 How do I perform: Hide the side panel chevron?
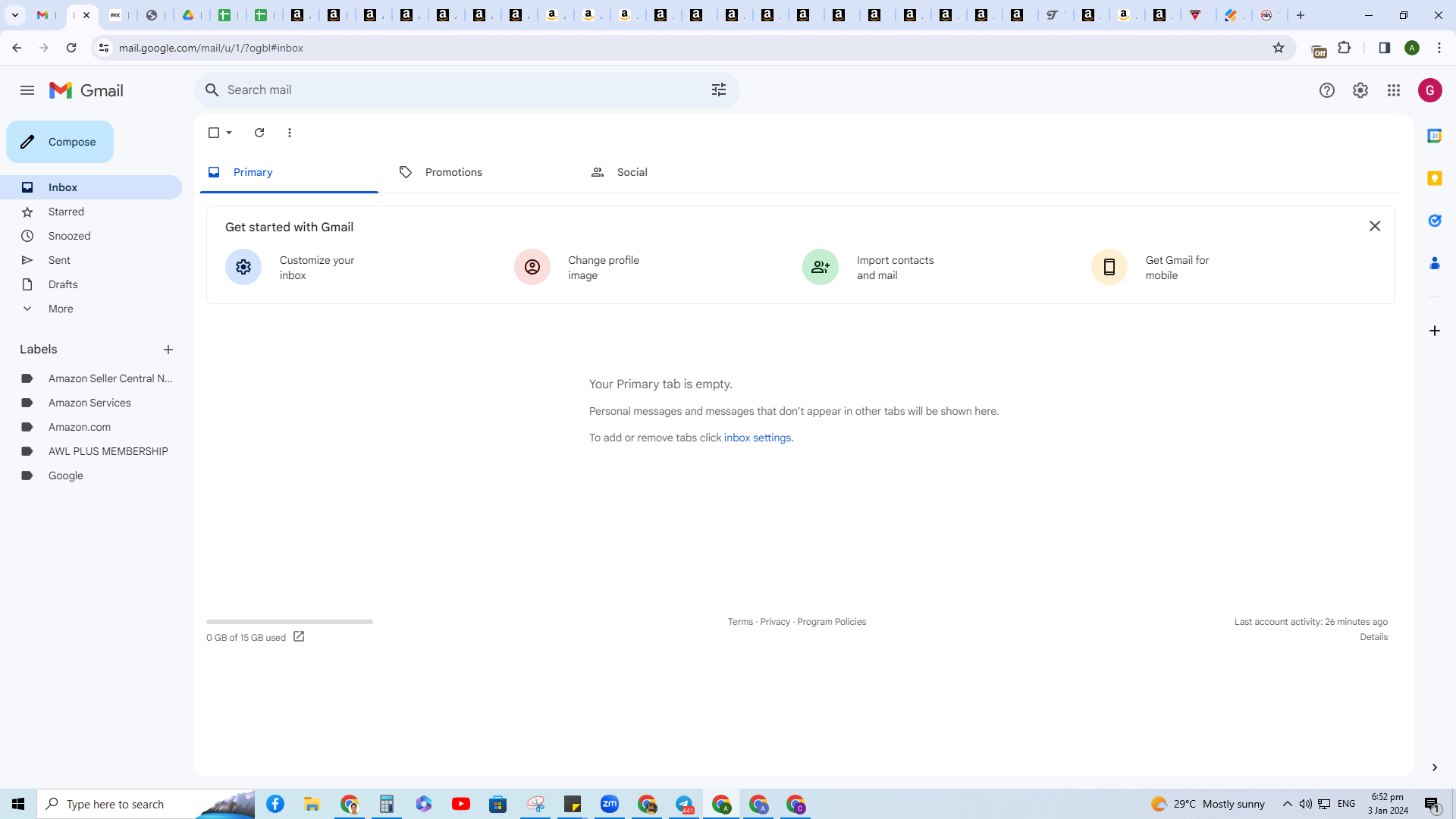(1435, 767)
